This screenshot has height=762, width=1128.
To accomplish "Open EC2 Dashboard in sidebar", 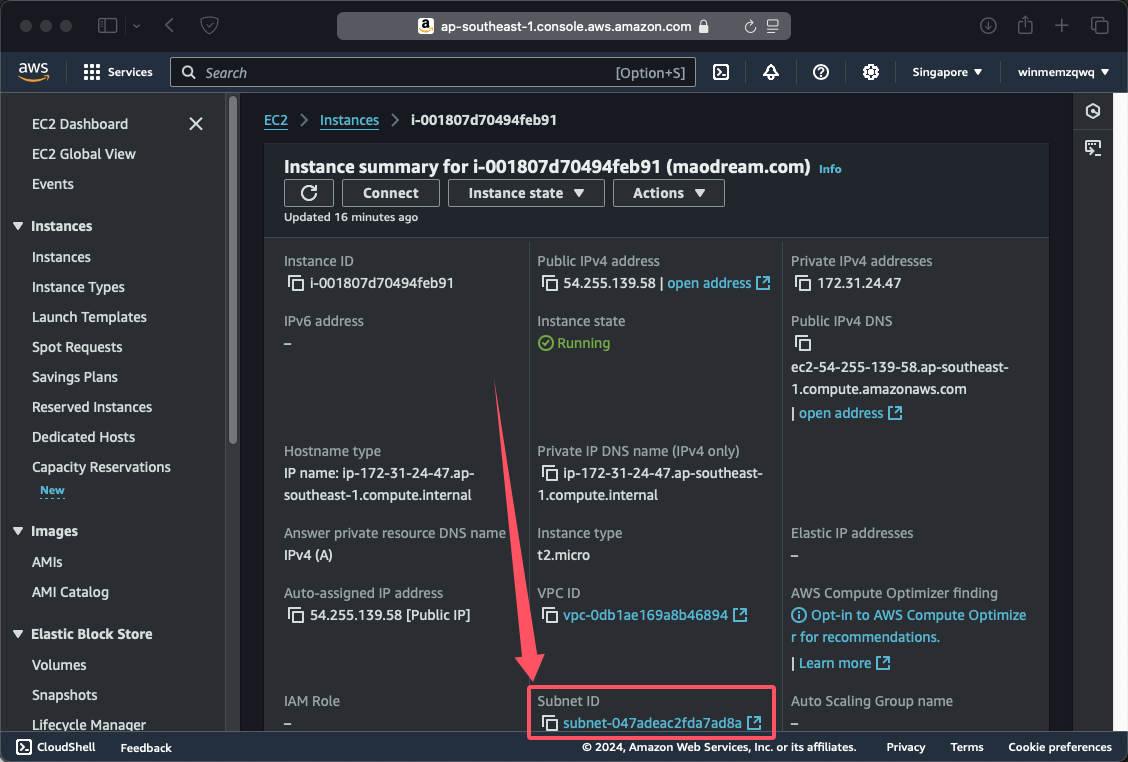I will (80, 124).
